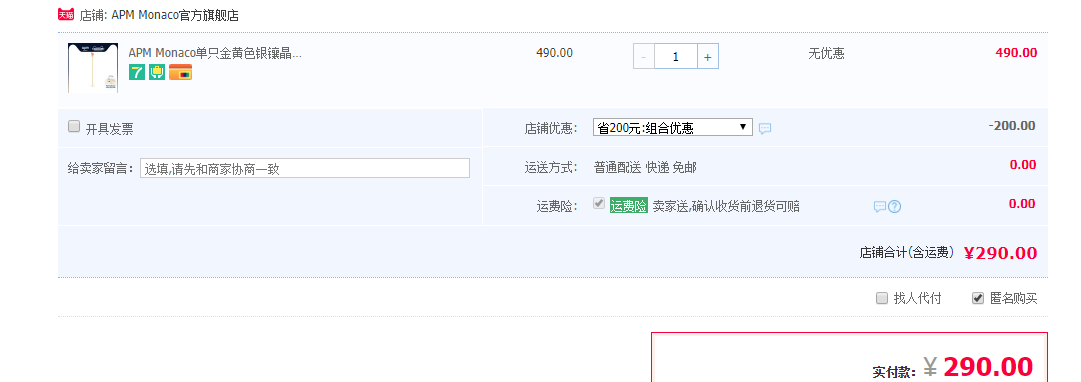Image resolution: width=1081 pixels, height=382 pixels.
Task: Click the red Tmall logo beside the store name
Action: (x=65, y=14)
